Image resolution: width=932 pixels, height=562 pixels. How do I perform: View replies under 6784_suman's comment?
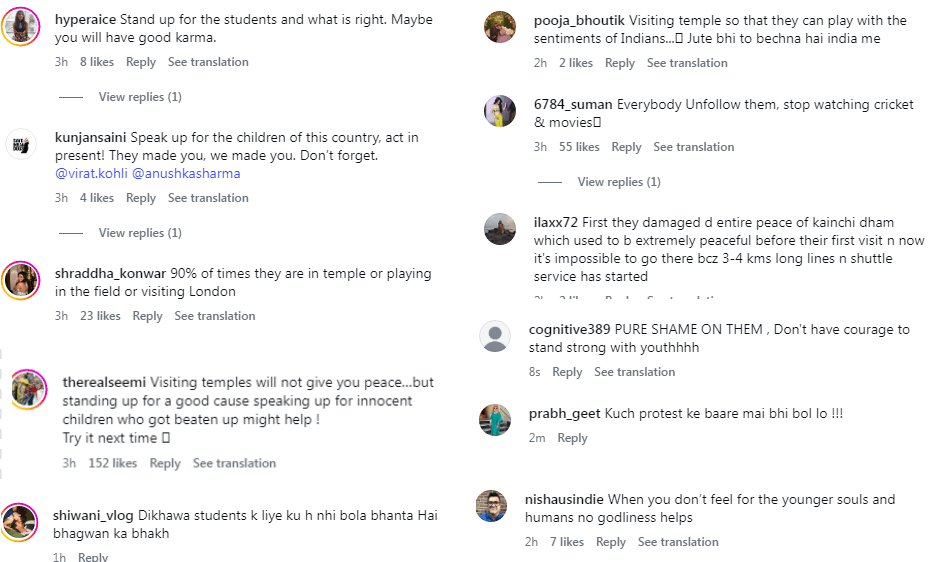click(619, 182)
